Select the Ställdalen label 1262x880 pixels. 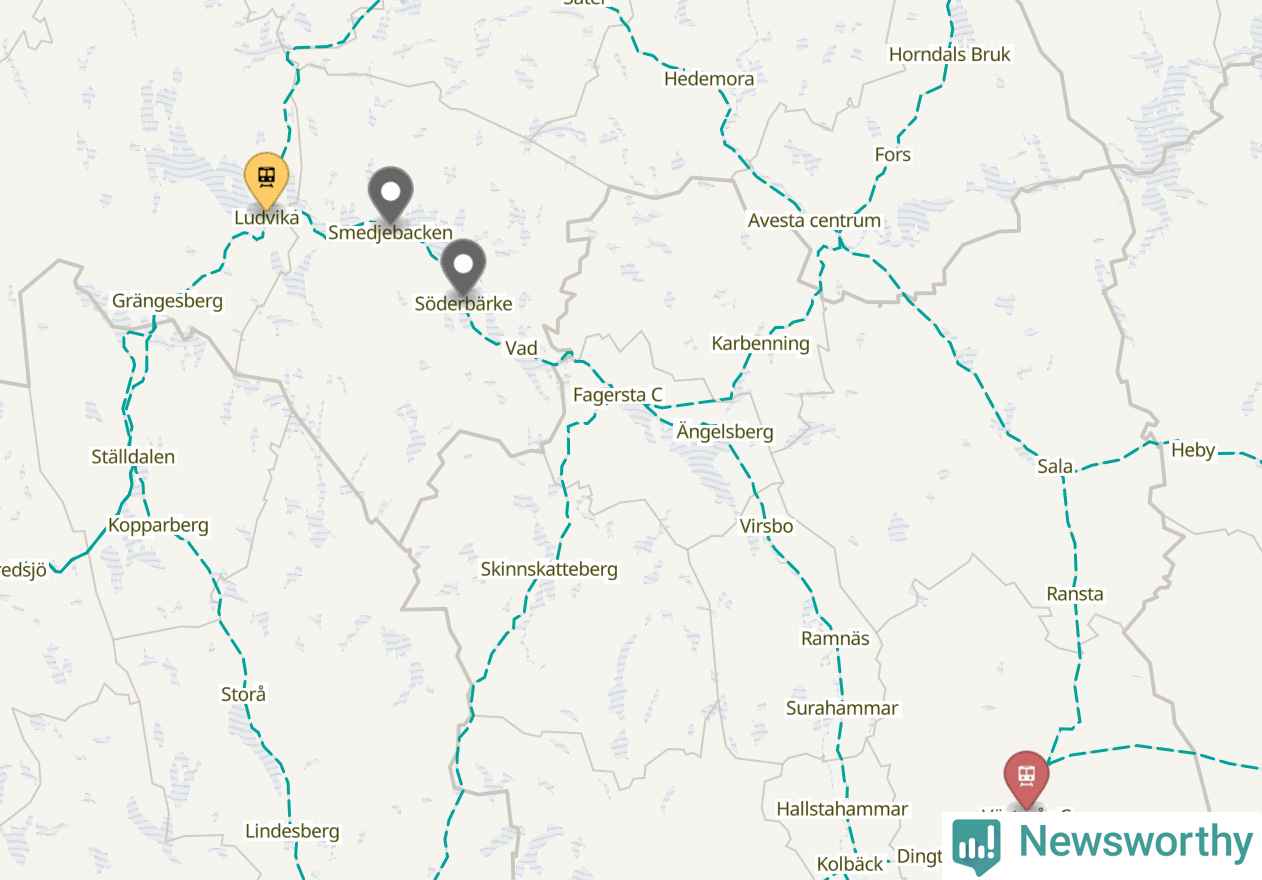coord(133,457)
